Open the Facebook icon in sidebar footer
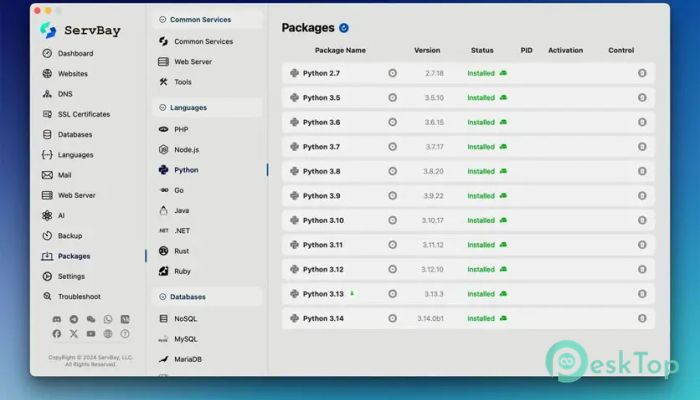Viewport: 700px width, 400px height. (x=57, y=333)
